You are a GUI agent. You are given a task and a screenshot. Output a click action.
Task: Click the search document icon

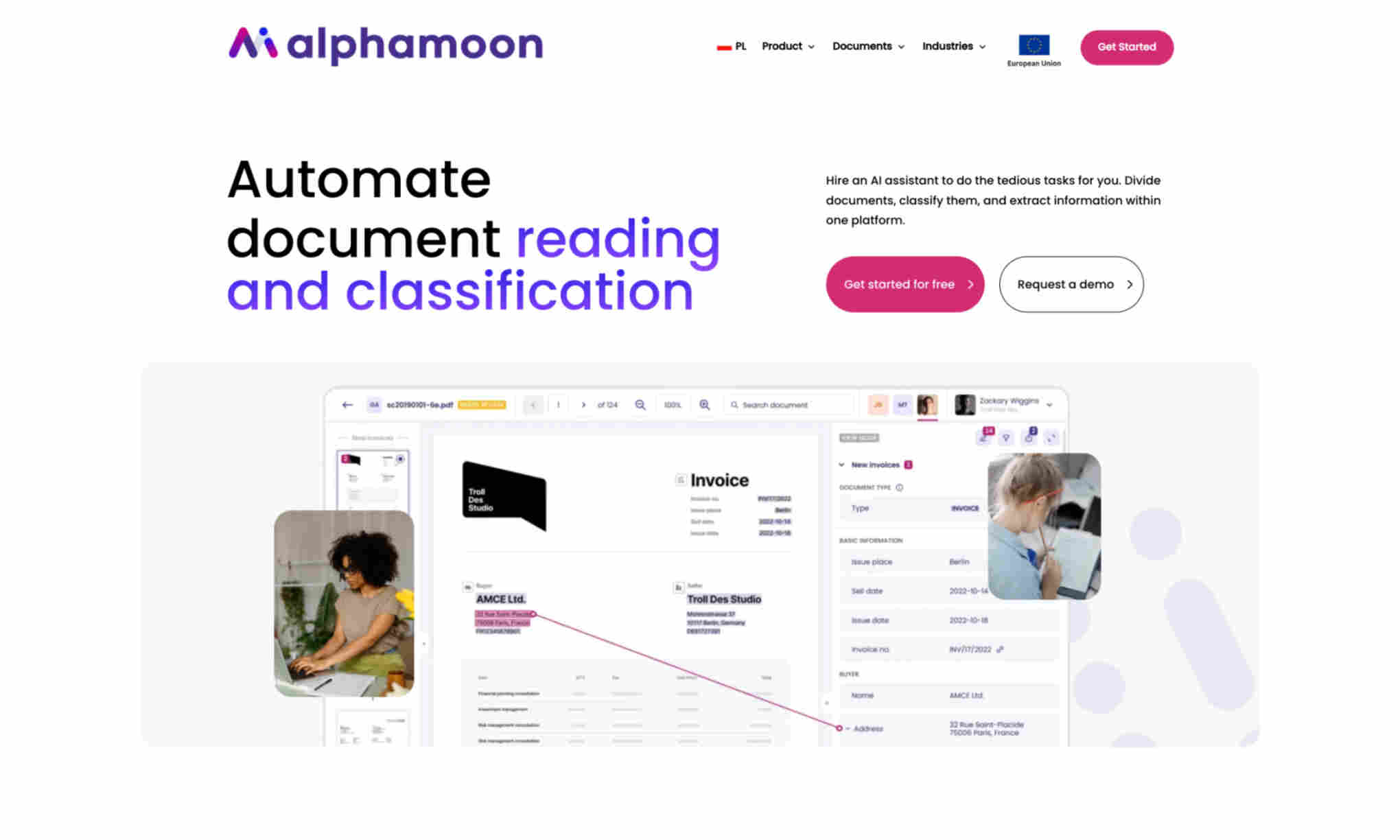[x=732, y=404]
